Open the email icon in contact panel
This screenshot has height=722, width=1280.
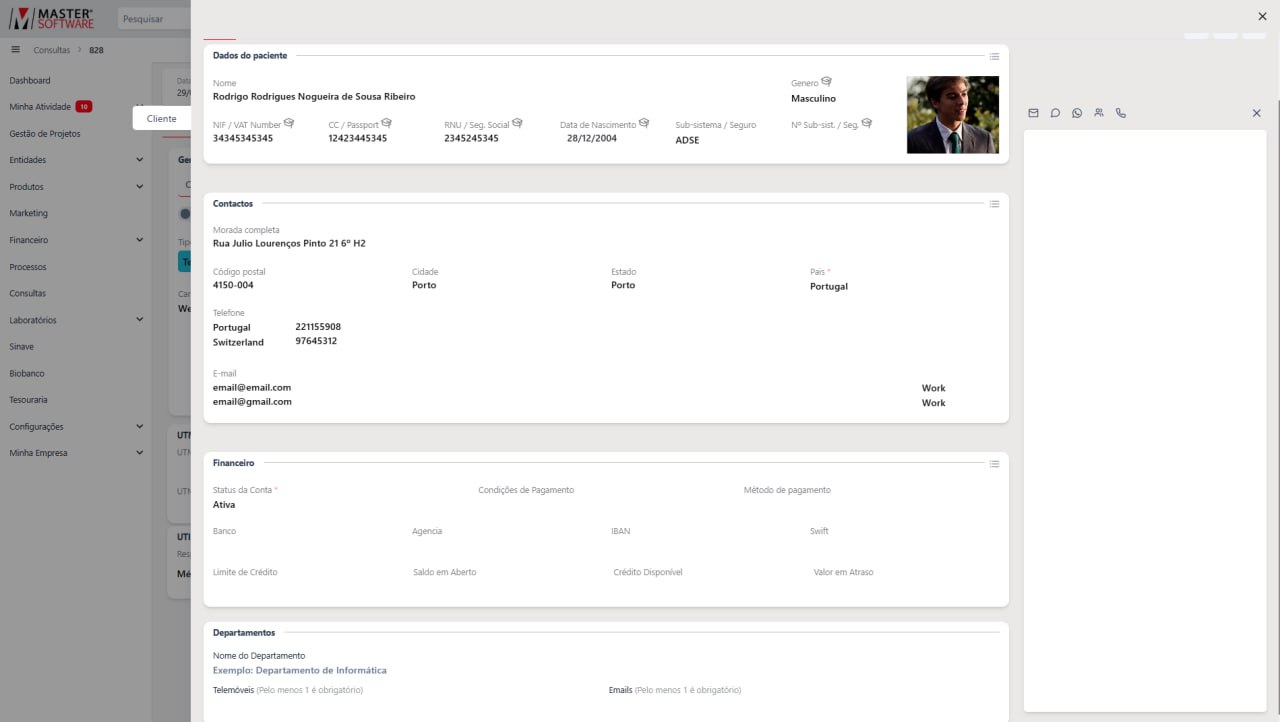click(1033, 113)
